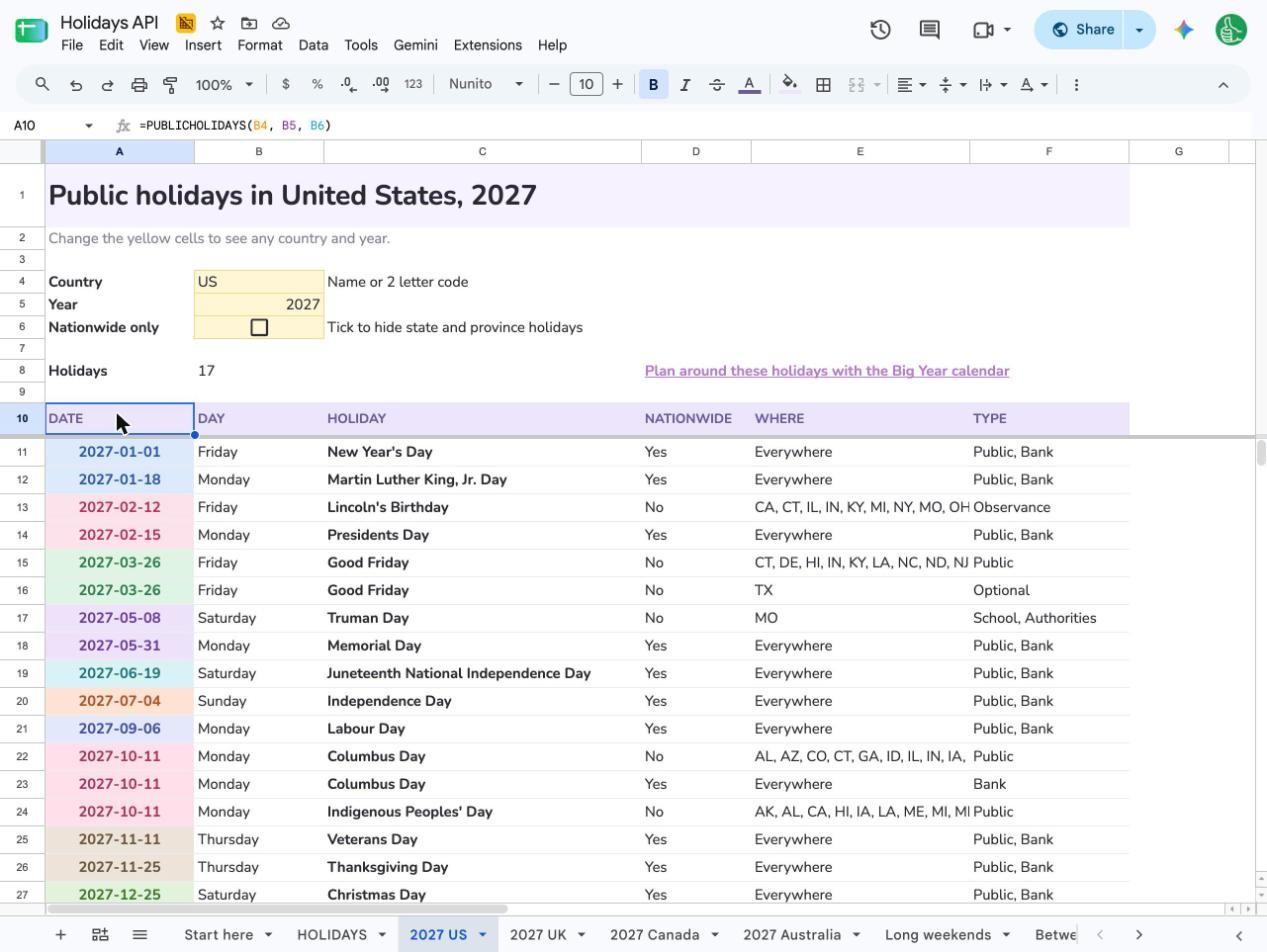The height and width of the screenshot is (952, 1267).
Task: Open the fill color picker
Action: [789, 85]
